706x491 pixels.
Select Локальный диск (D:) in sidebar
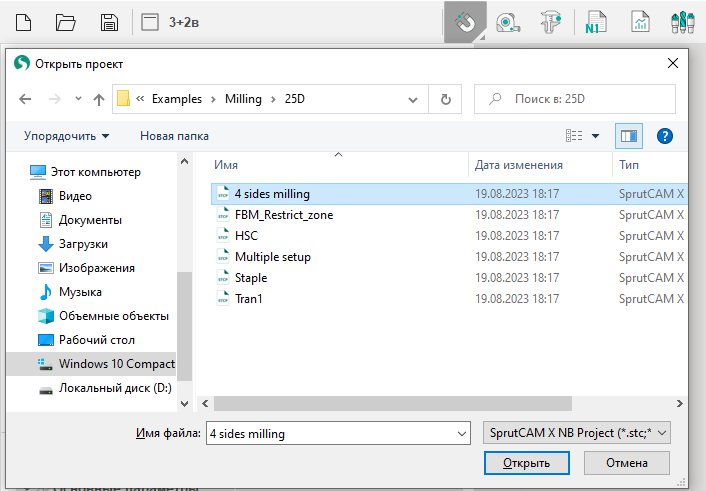pyautogui.click(x=115, y=387)
